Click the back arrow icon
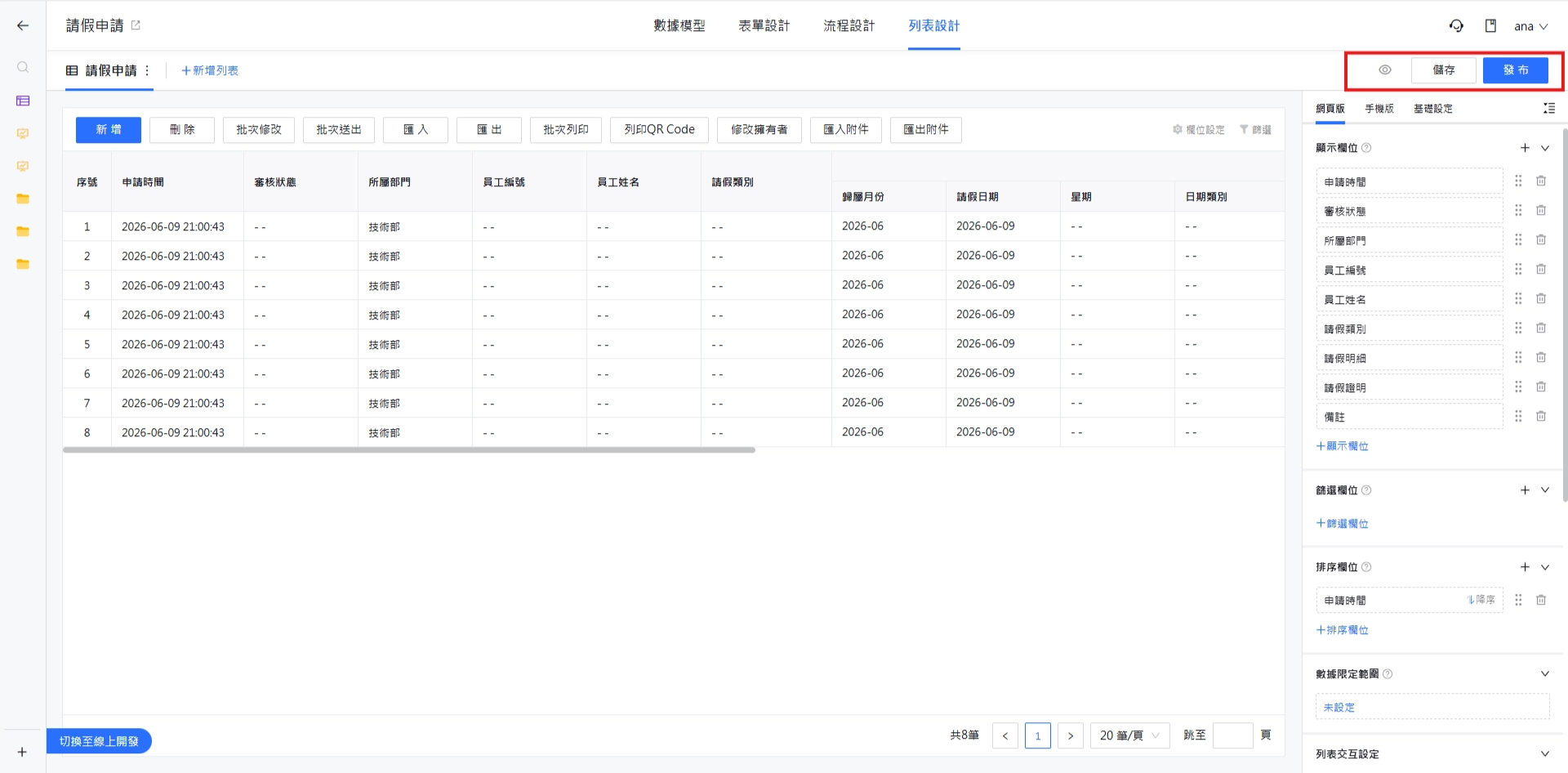Viewport: 1568px width, 773px height. coord(23,25)
